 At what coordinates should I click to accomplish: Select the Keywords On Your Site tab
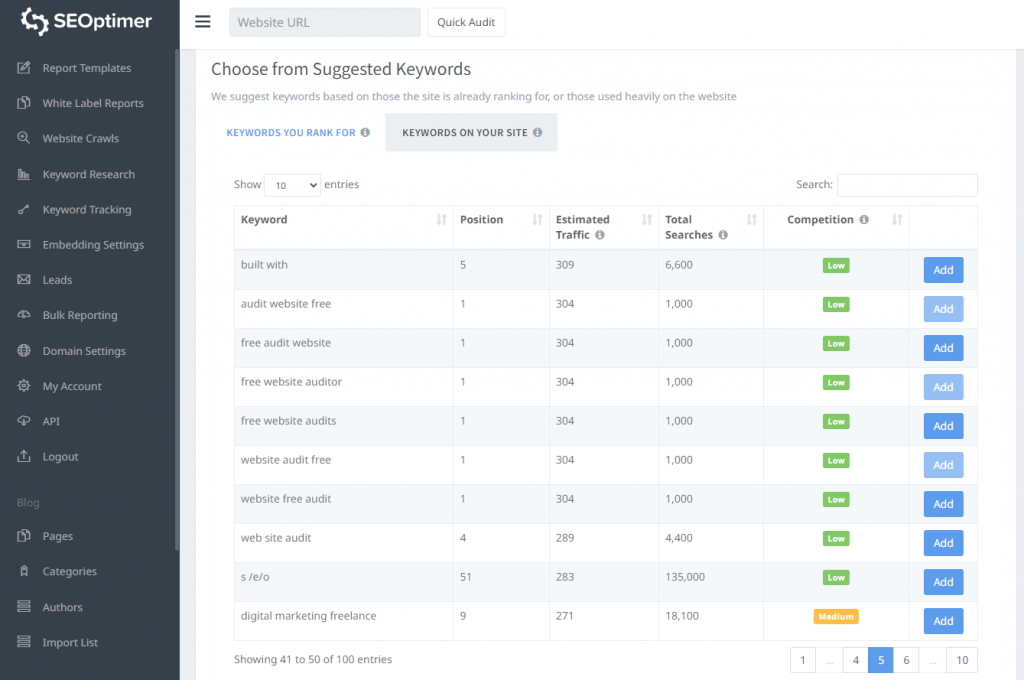471,132
